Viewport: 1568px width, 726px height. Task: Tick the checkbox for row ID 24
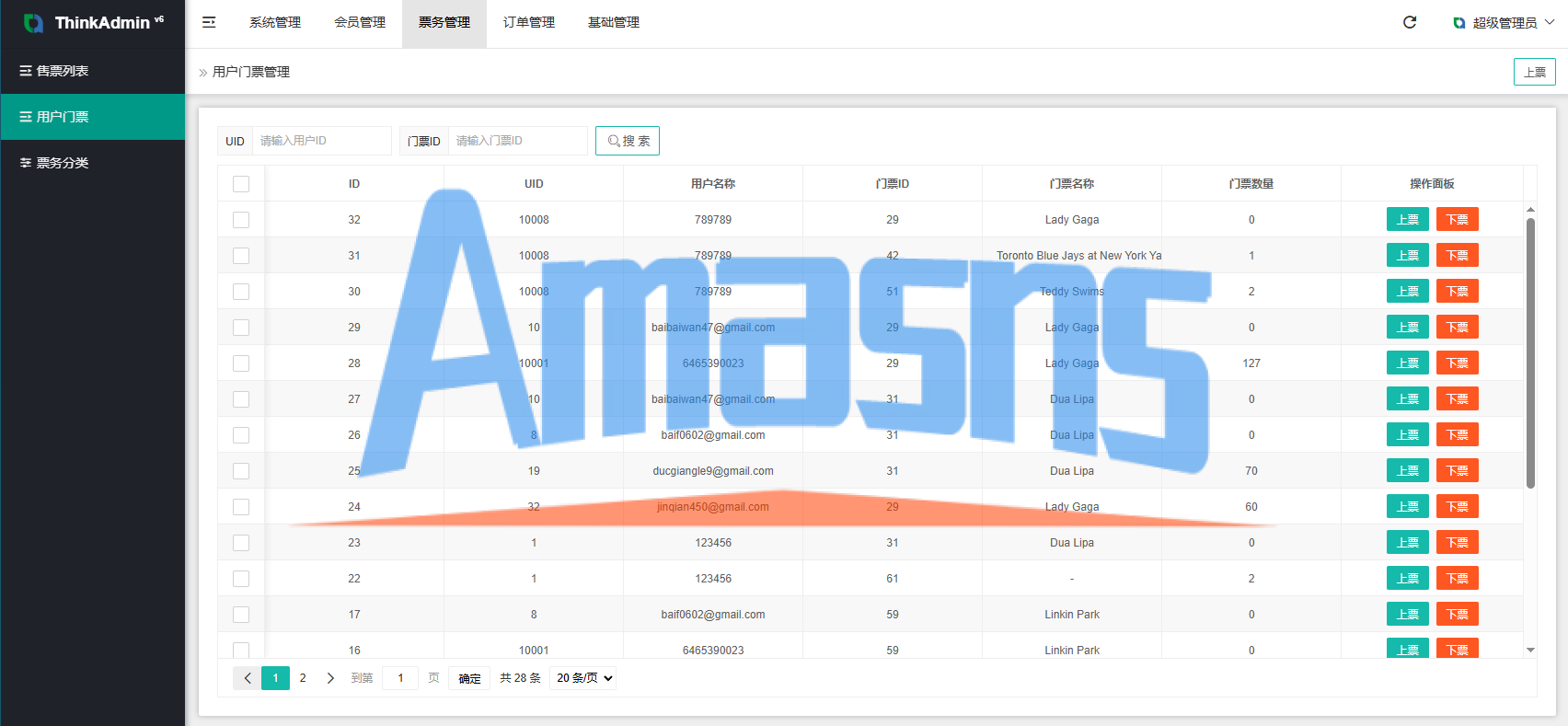pos(241,507)
